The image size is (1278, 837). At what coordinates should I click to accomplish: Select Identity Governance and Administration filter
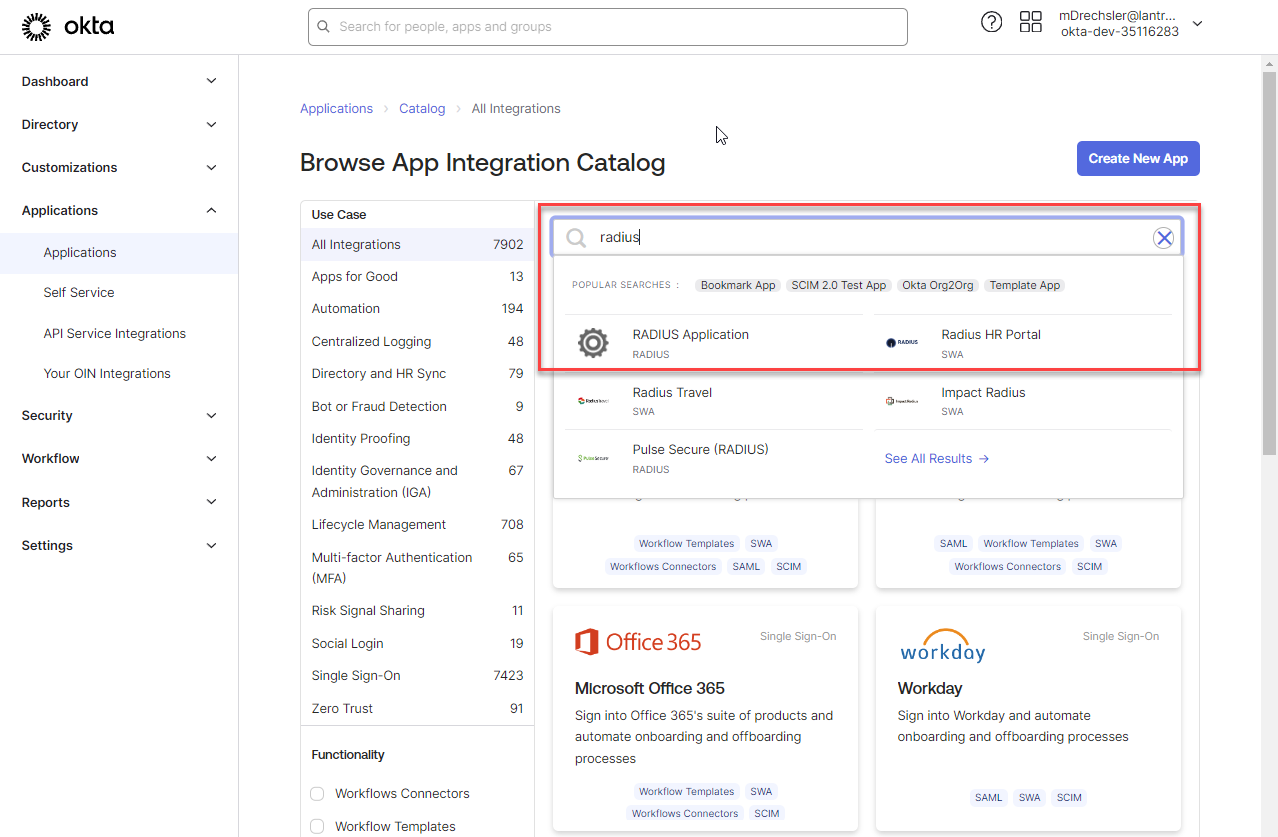(x=417, y=481)
